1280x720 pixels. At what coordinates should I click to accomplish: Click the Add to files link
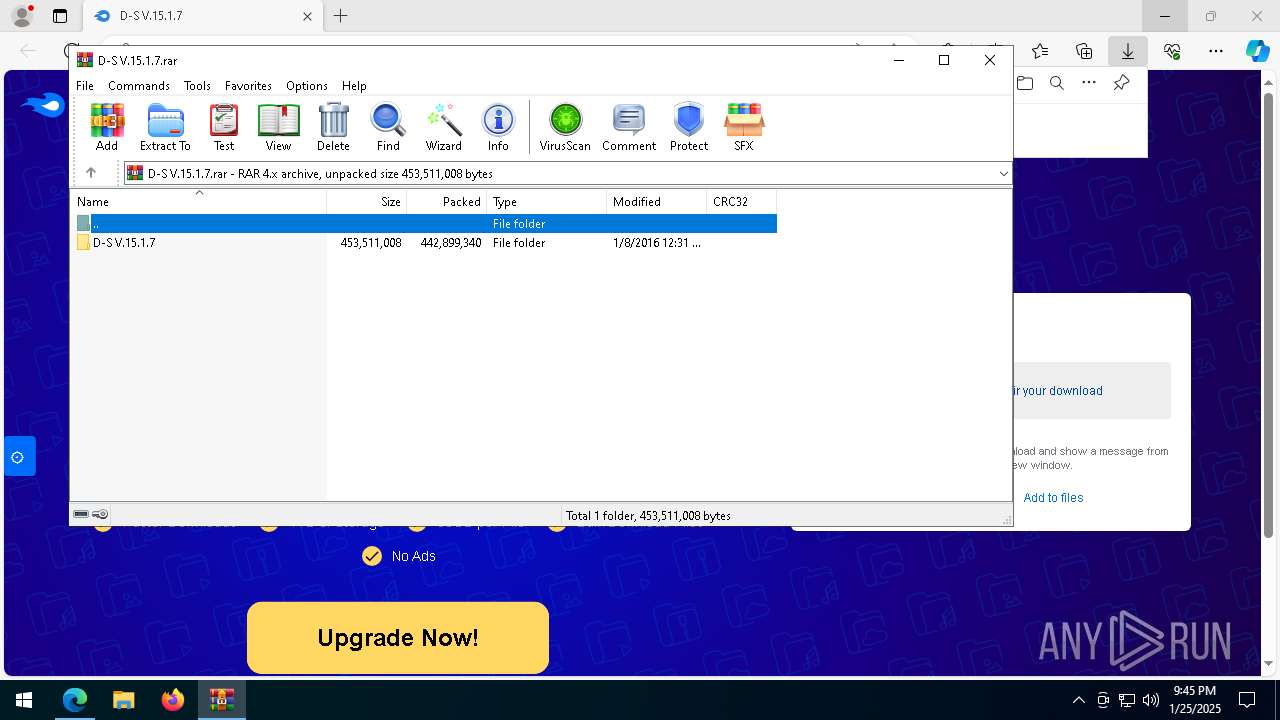pos(1053,498)
